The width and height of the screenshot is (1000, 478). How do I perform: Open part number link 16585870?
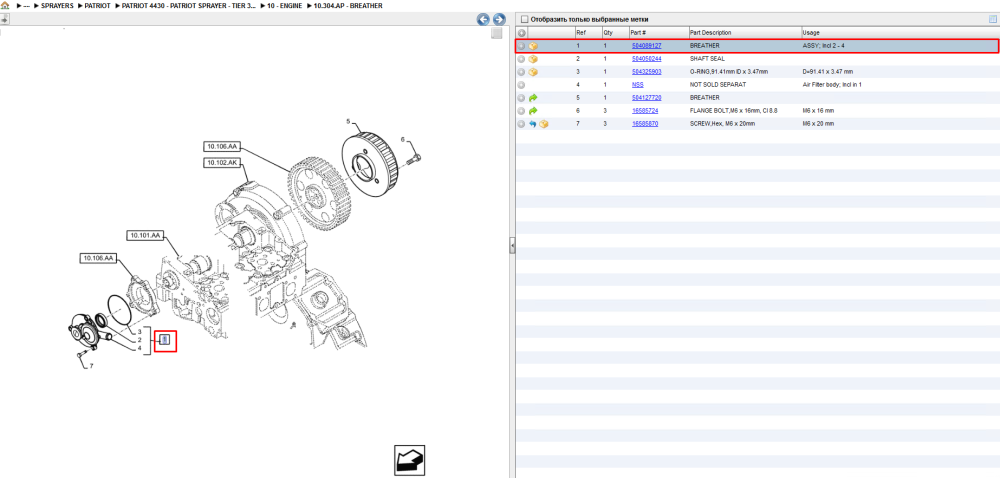click(645, 124)
